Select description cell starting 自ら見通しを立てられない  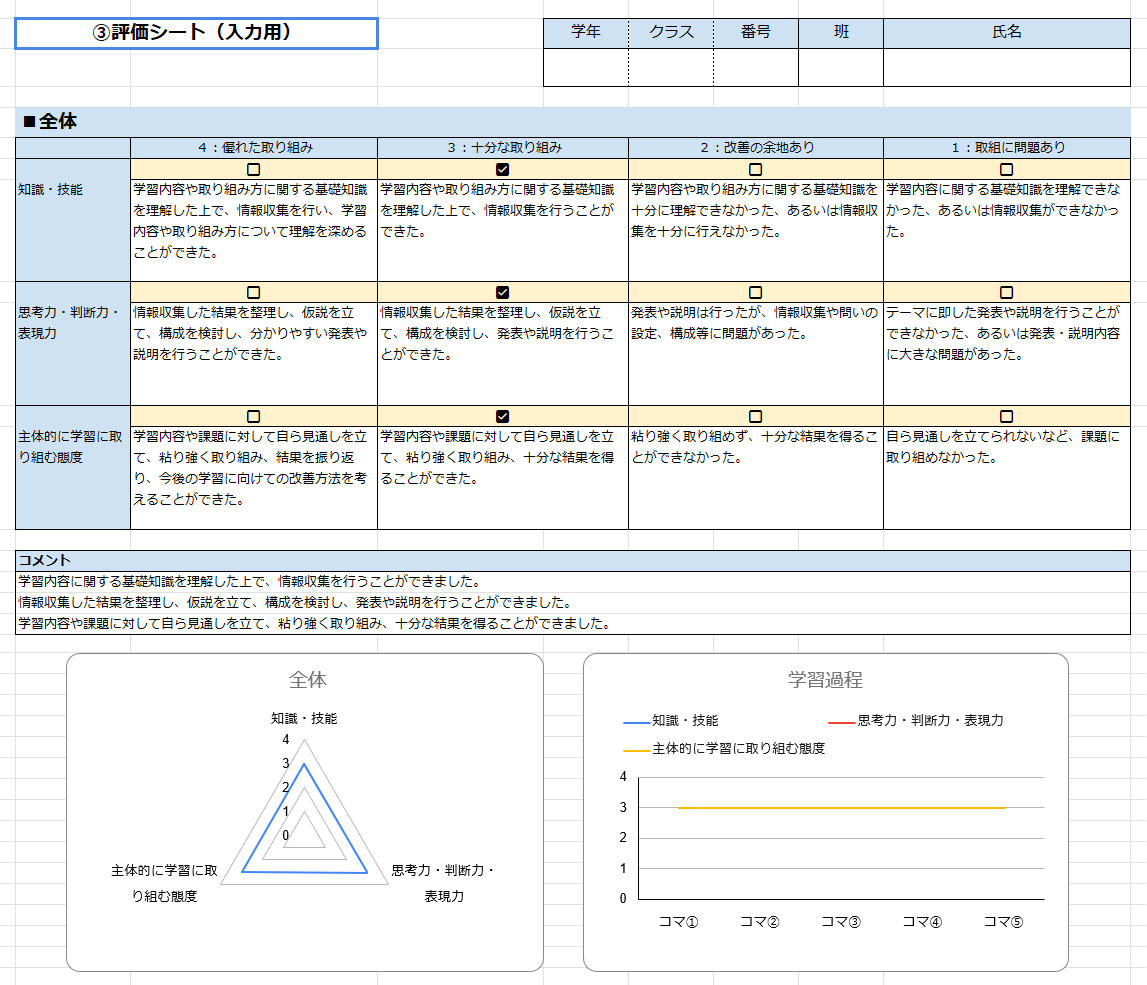pos(1007,478)
